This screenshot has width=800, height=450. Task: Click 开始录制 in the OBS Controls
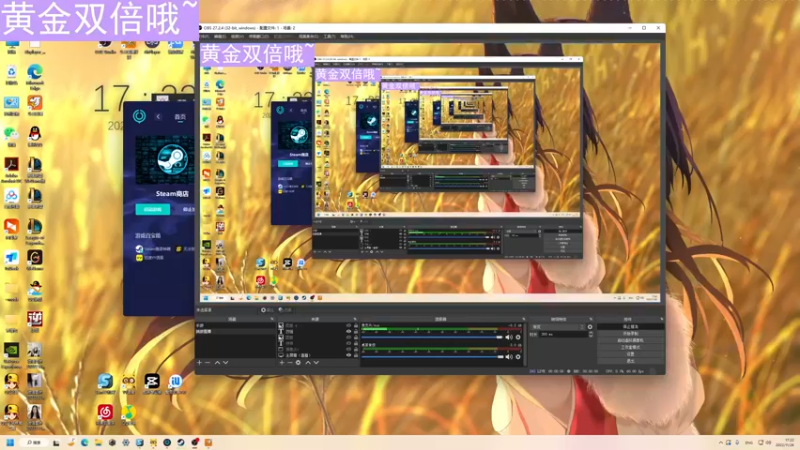coord(631,333)
